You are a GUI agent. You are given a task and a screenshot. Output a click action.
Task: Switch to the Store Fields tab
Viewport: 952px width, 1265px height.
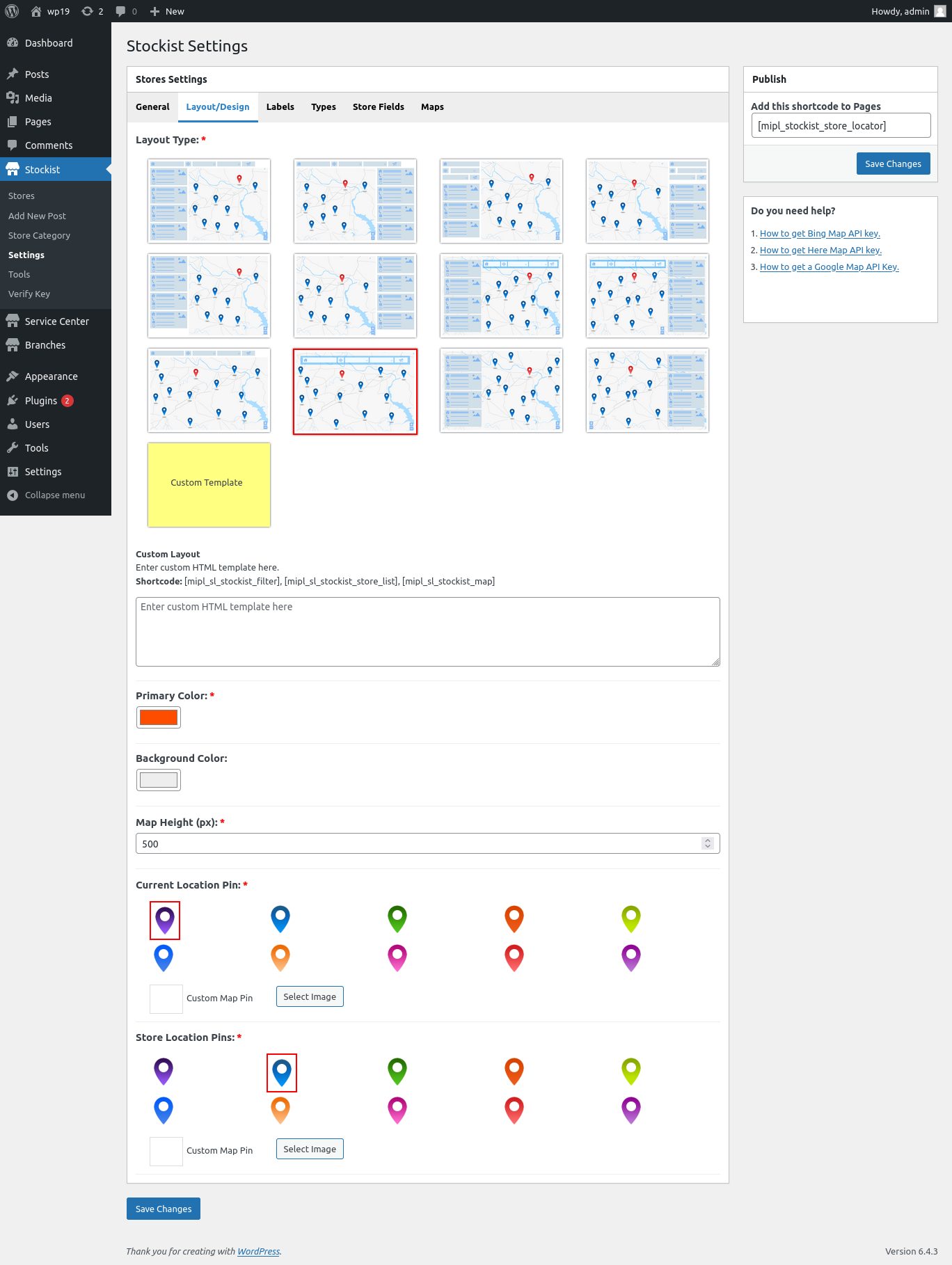click(x=378, y=107)
